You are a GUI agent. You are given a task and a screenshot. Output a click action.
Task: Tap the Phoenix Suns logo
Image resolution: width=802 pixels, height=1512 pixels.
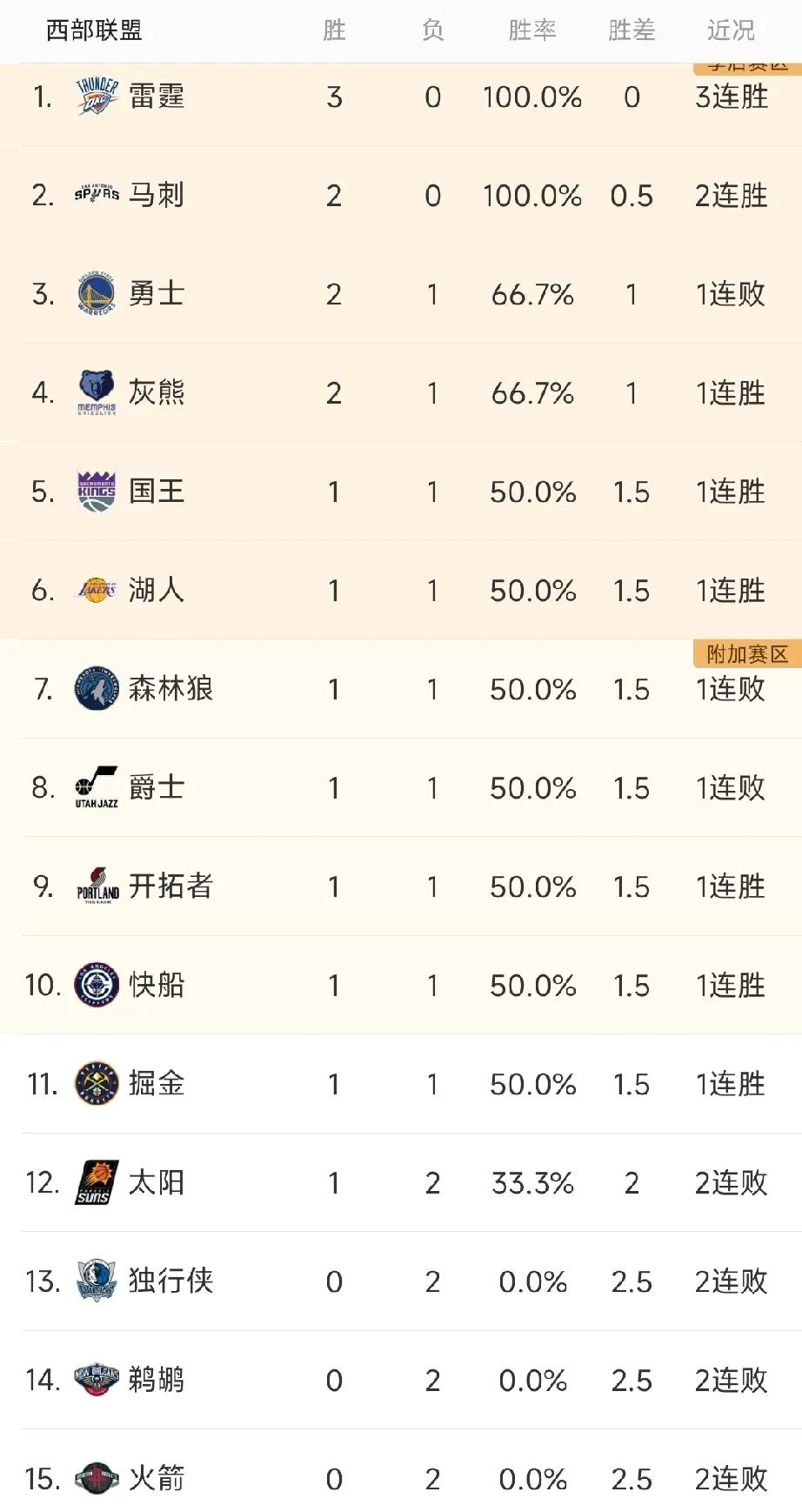pos(97,1182)
